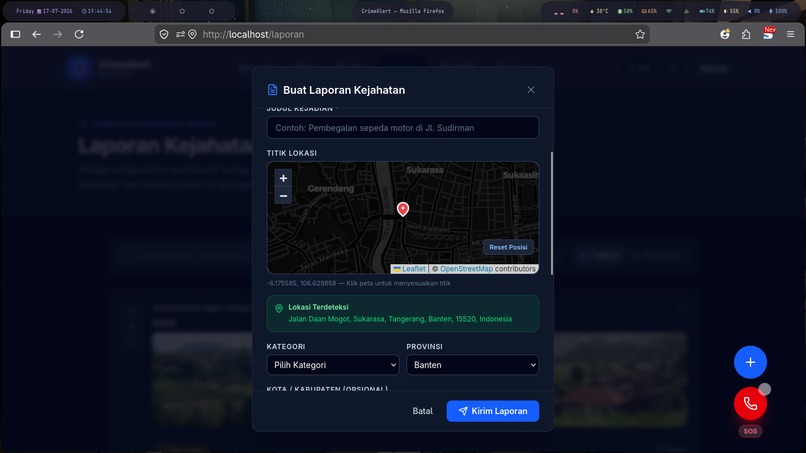Open the Provinsi dropdown showing Banten
Viewport: 806px width, 453px height.
472,365
